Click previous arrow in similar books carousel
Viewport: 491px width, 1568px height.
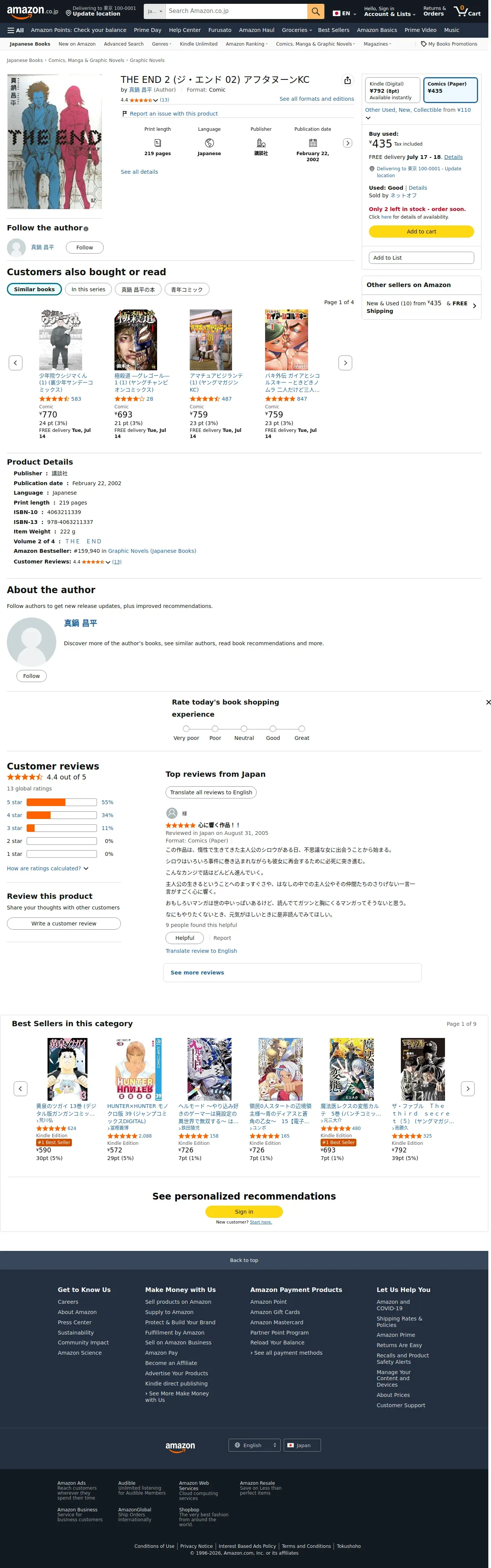click(x=15, y=363)
